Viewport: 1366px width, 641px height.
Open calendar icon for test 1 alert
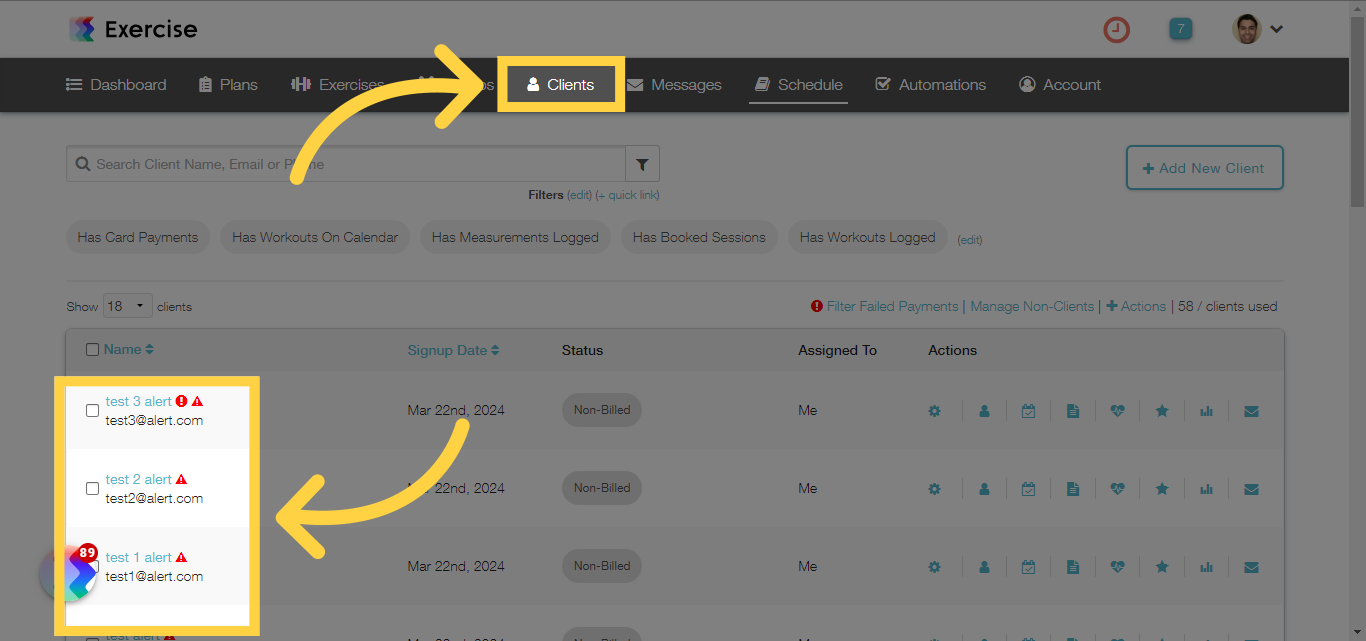point(1028,566)
